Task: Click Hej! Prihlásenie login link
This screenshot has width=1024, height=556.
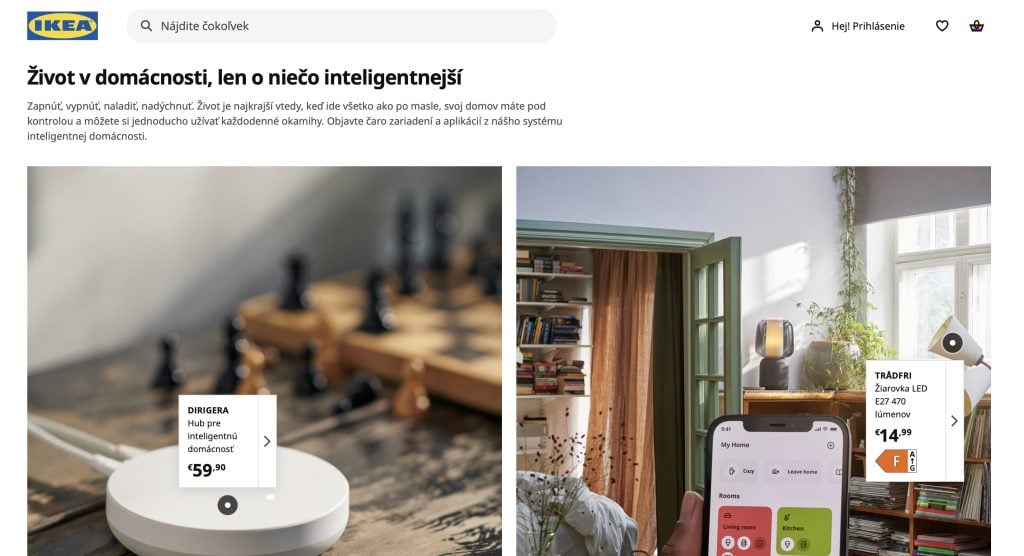Action: (x=867, y=26)
